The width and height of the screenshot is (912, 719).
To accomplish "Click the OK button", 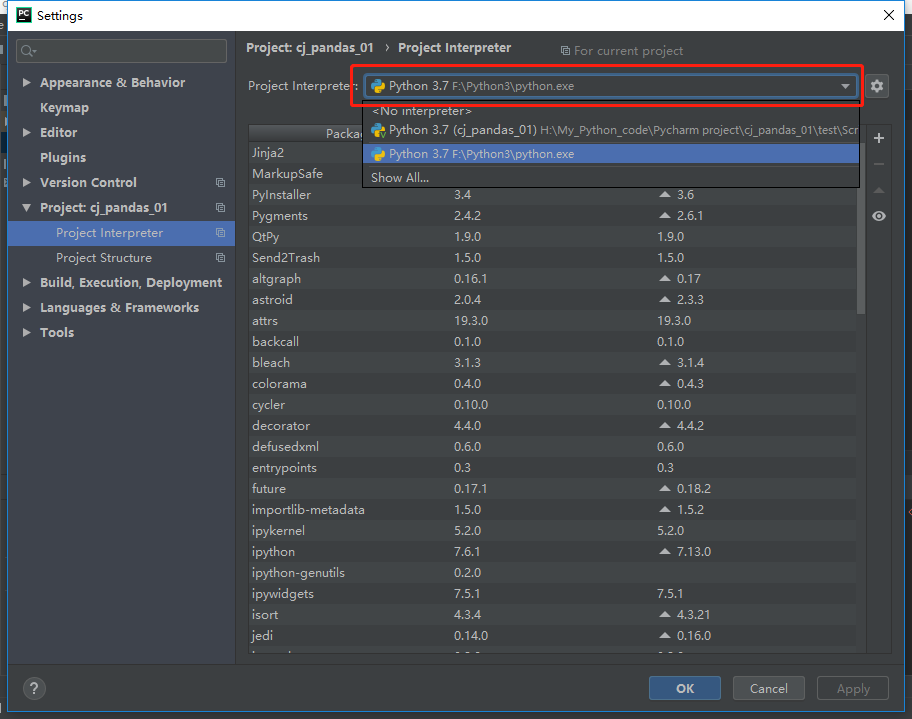I will [684, 688].
